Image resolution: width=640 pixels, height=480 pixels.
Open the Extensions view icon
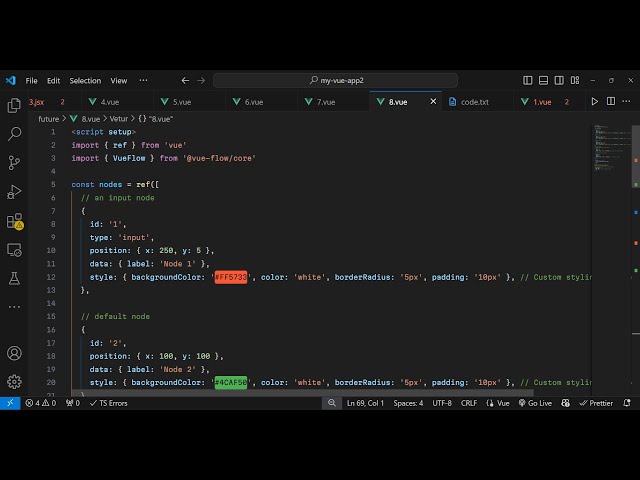pos(14,221)
